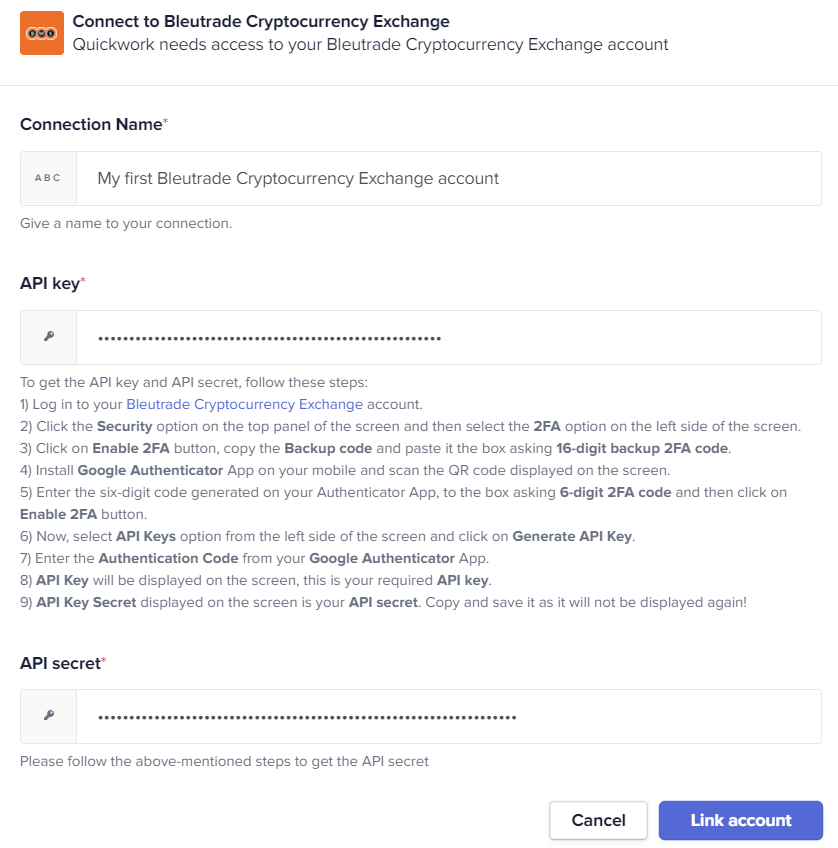Image resolution: width=838 pixels, height=848 pixels.
Task: Focus the masked API key input
Action: tap(449, 337)
